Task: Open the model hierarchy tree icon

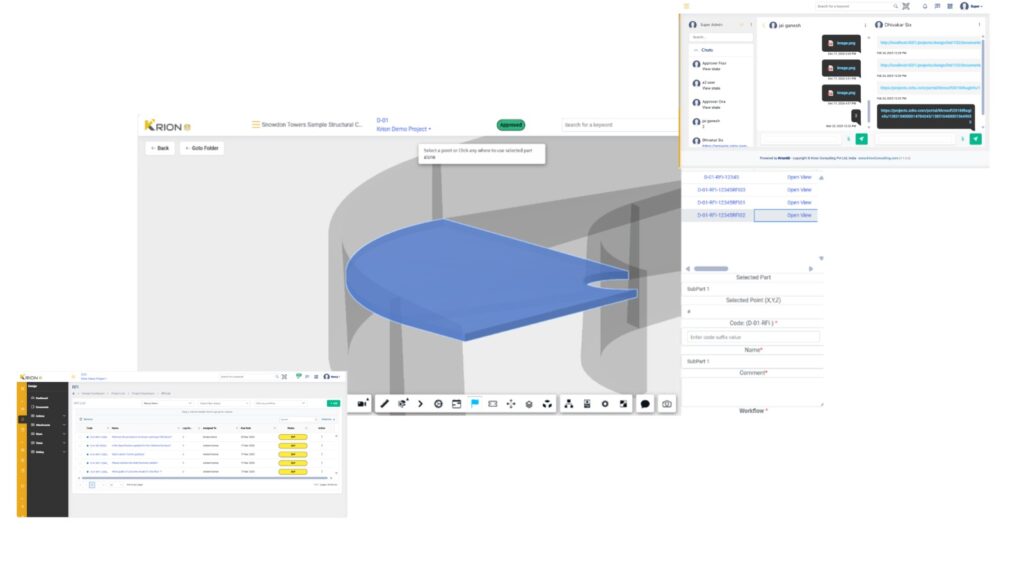Action: [568, 404]
